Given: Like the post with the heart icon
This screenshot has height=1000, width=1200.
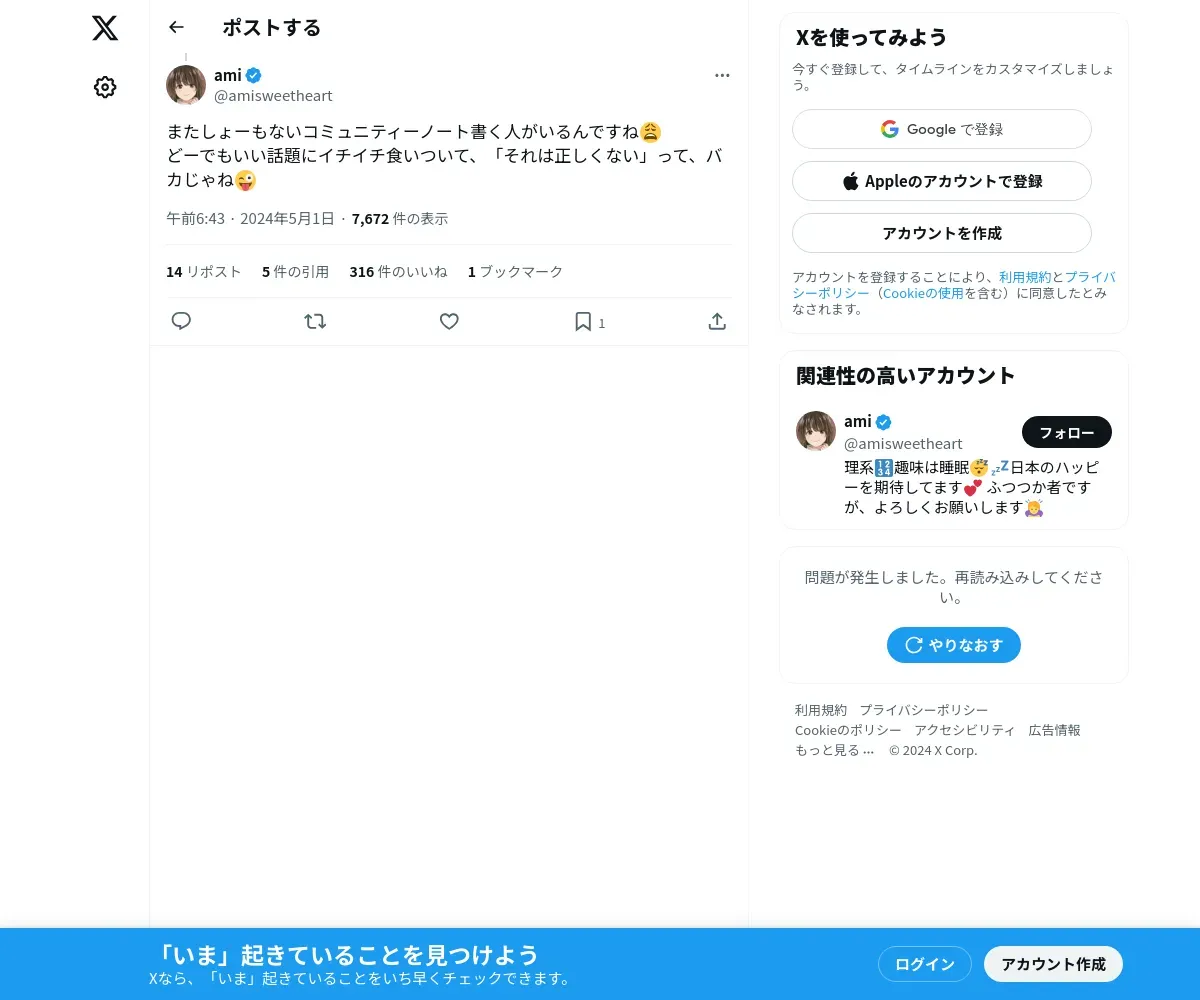Looking at the screenshot, I should [x=449, y=321].
